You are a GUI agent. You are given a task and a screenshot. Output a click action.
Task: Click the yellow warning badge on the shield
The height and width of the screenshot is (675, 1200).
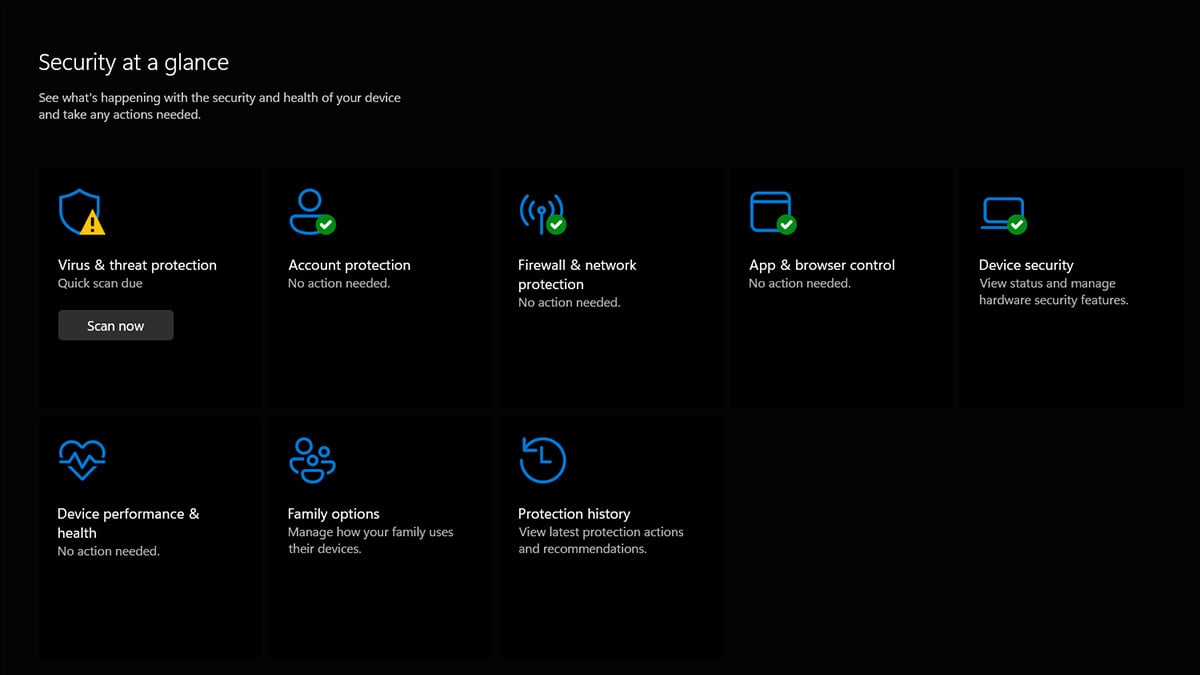(x=91, y=220)
